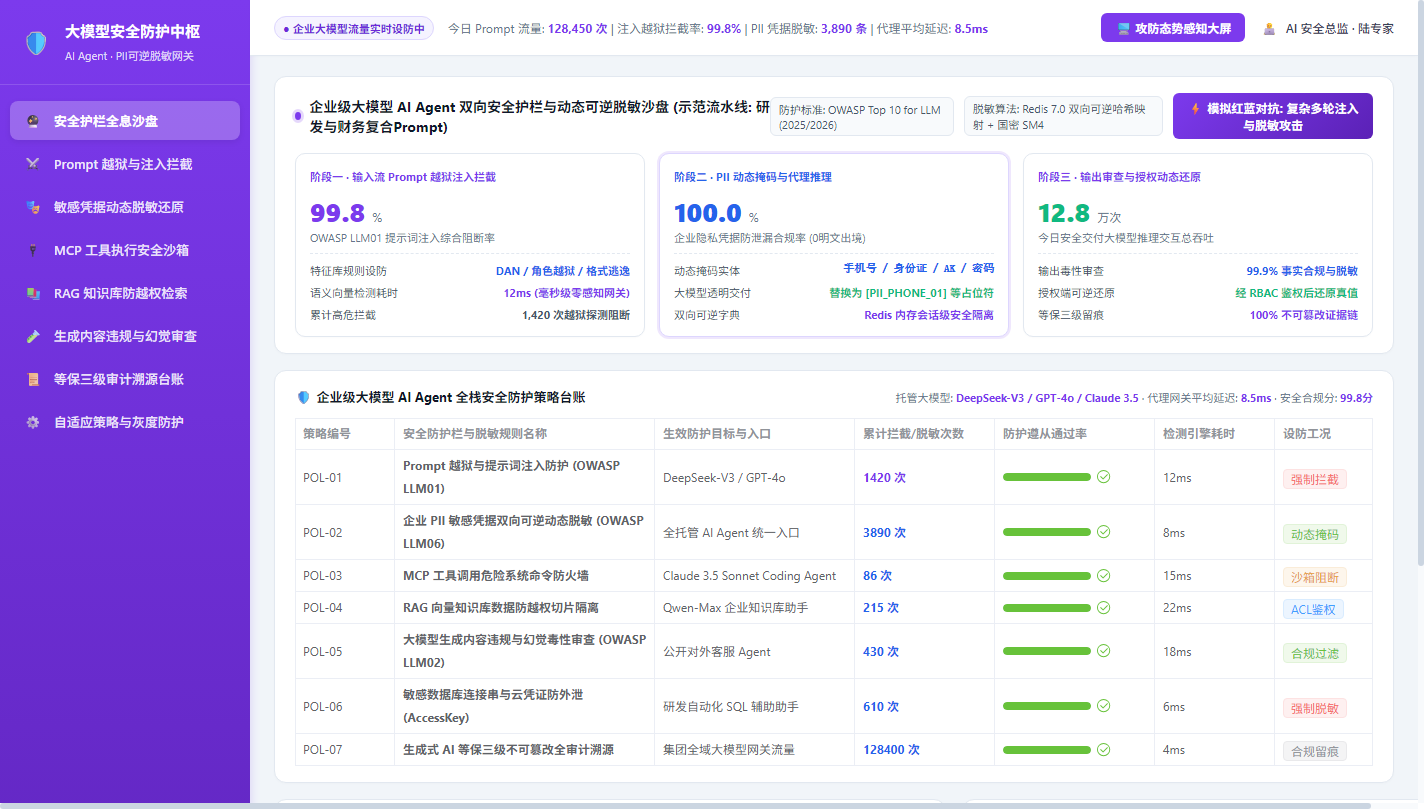Click the shield icon beside 全栈安全防护策略台账
The image size is (1424, 809).
pyautogui.click(x=304, y=397)
